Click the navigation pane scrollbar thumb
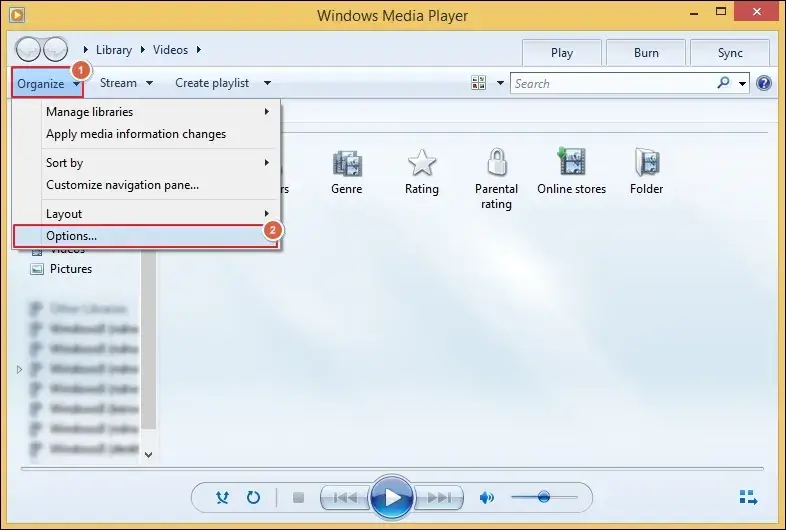Image resolution: width=786 pixels, height=530 pixels. tap(148, 339)
